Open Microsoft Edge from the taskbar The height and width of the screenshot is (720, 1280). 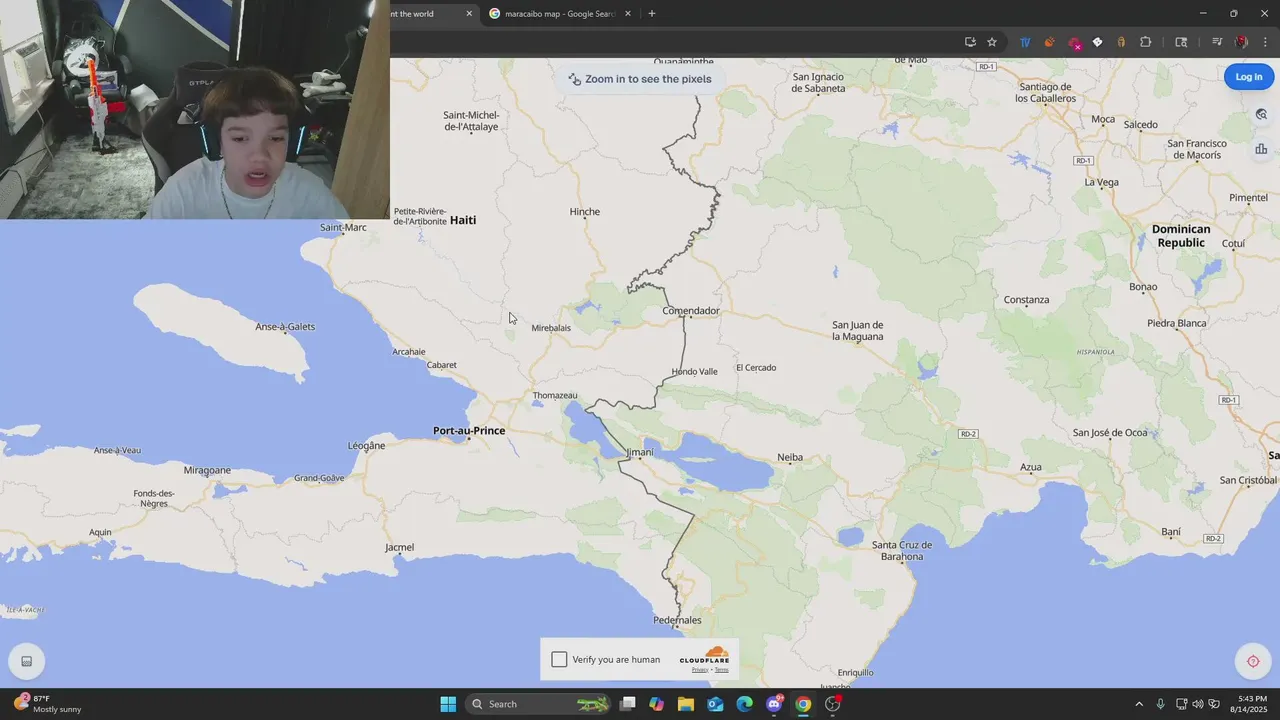point(744,704)
